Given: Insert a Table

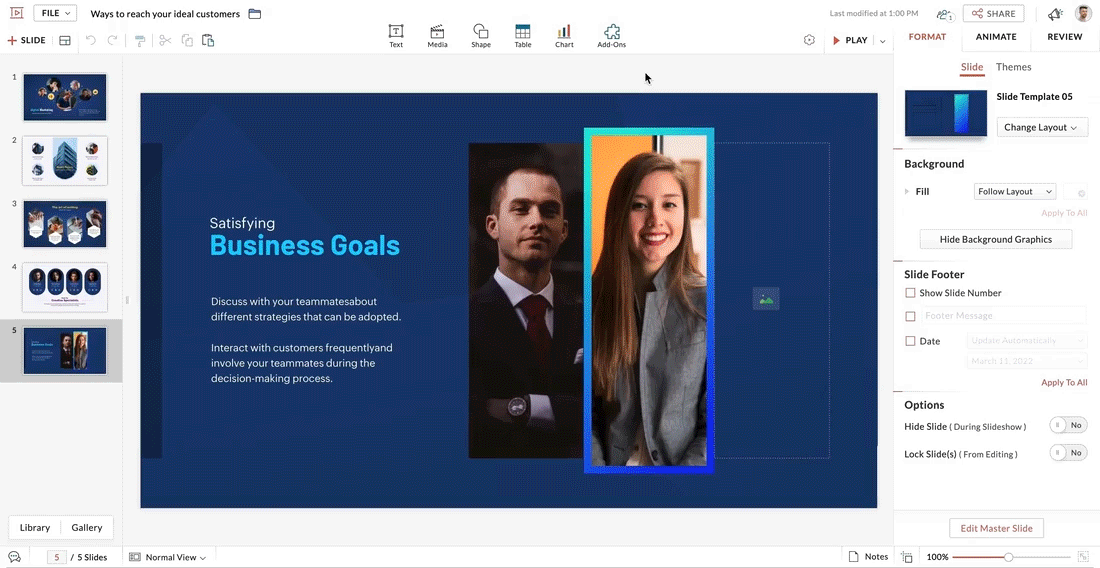Looking at the screenshot, I should click(523, 36).
